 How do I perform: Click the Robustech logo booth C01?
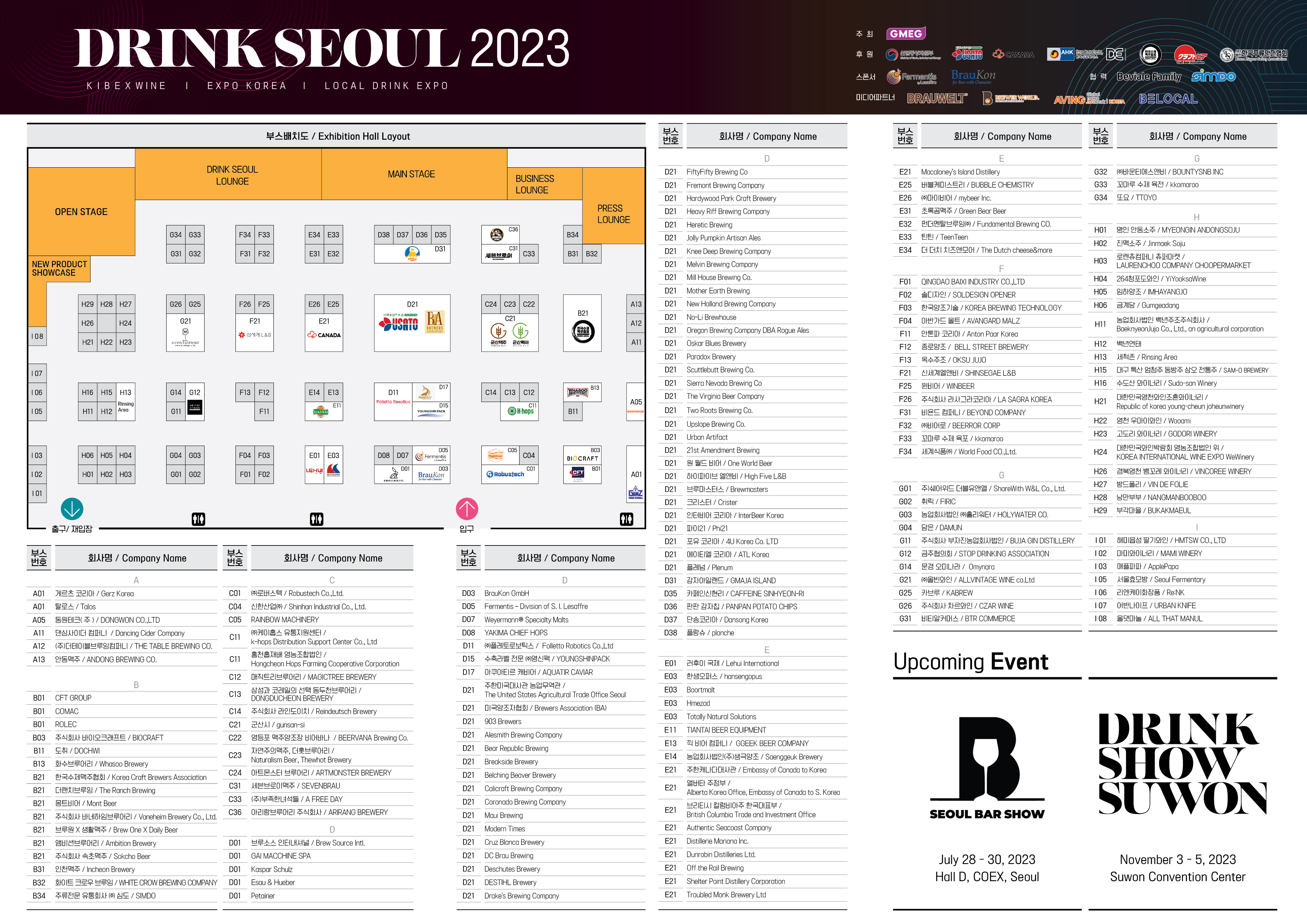pyautogui.click(x=505, y=474)
